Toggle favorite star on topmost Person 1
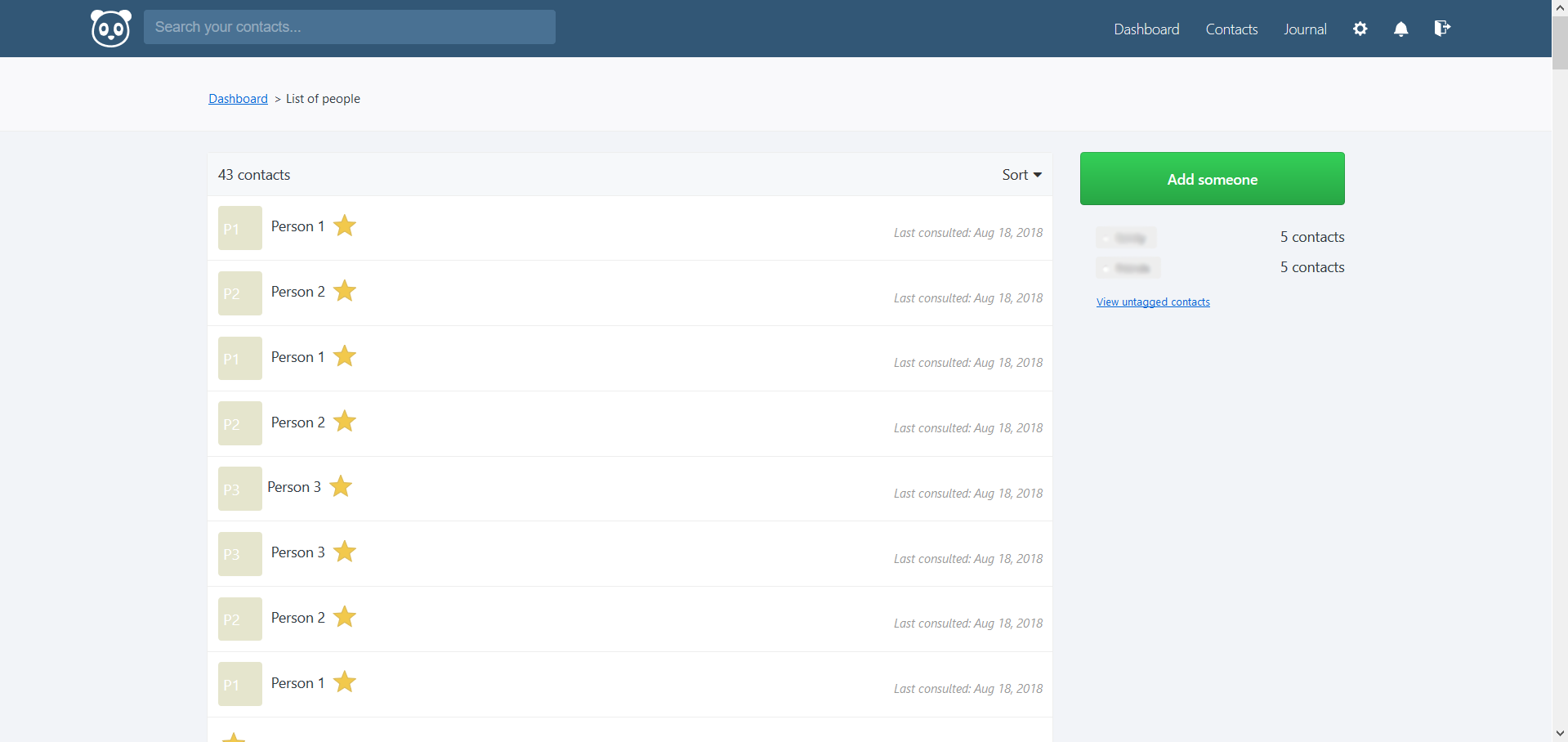This screenshot has width=1568, height=742. (x=345, y=226)
